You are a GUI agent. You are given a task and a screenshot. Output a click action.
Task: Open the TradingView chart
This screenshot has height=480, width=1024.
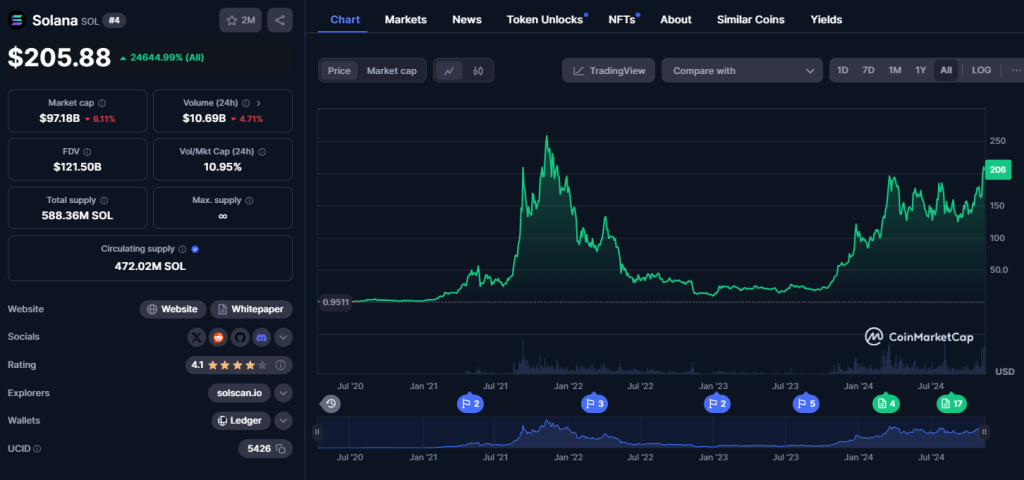pyautogui.click(x=609, y=71)
